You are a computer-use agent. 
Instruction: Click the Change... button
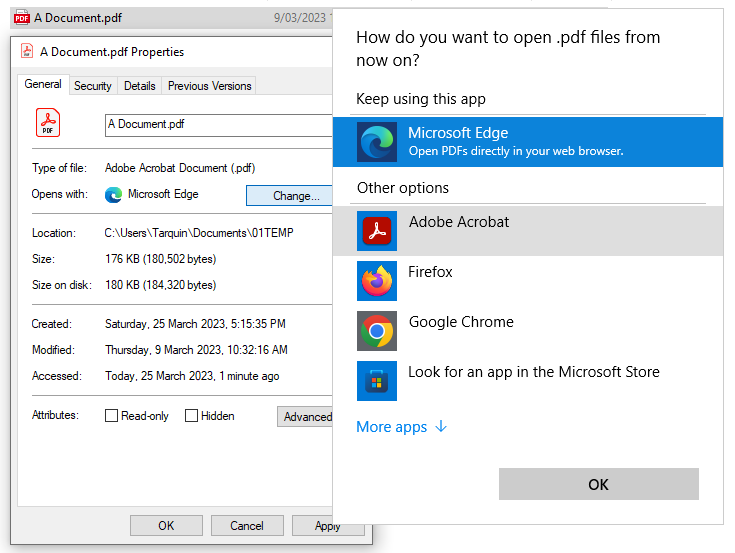(x=289, y=195)
